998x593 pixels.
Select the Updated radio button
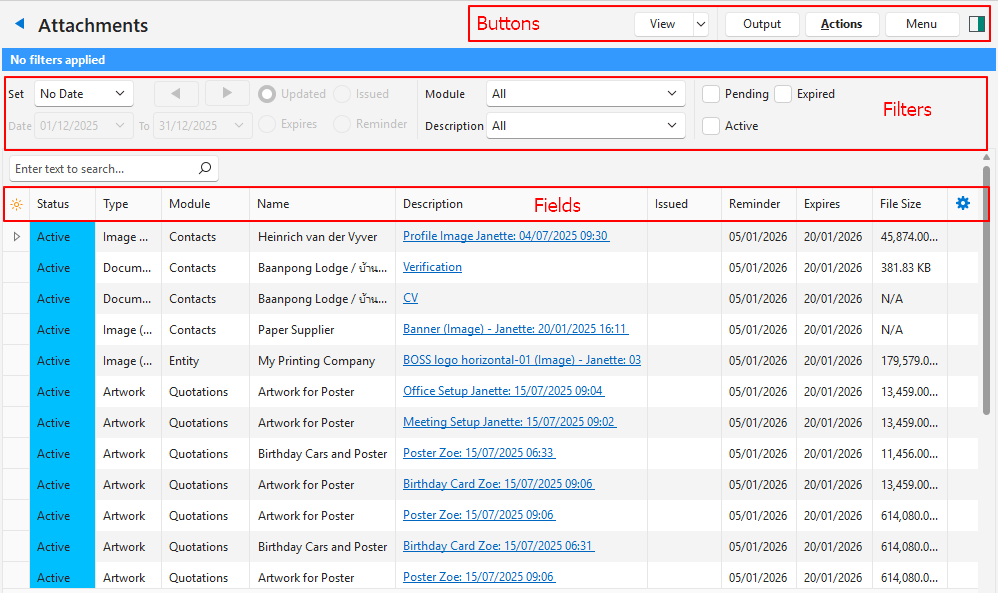point(267,94)
